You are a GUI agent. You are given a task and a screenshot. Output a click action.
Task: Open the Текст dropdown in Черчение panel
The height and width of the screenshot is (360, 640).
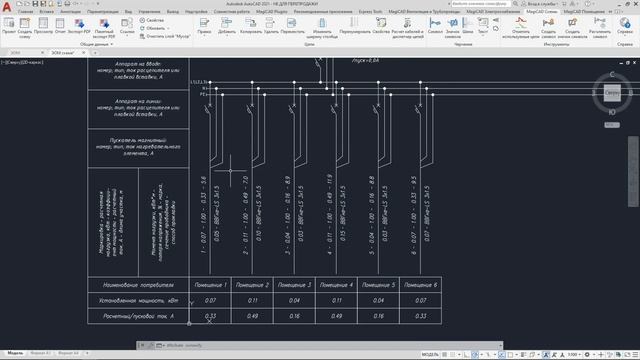click(483, 26)
